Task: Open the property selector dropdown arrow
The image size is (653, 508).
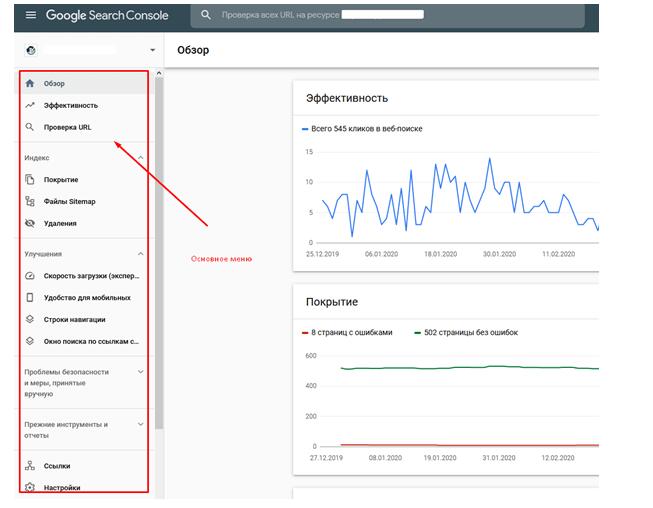Action: [152, 50]
